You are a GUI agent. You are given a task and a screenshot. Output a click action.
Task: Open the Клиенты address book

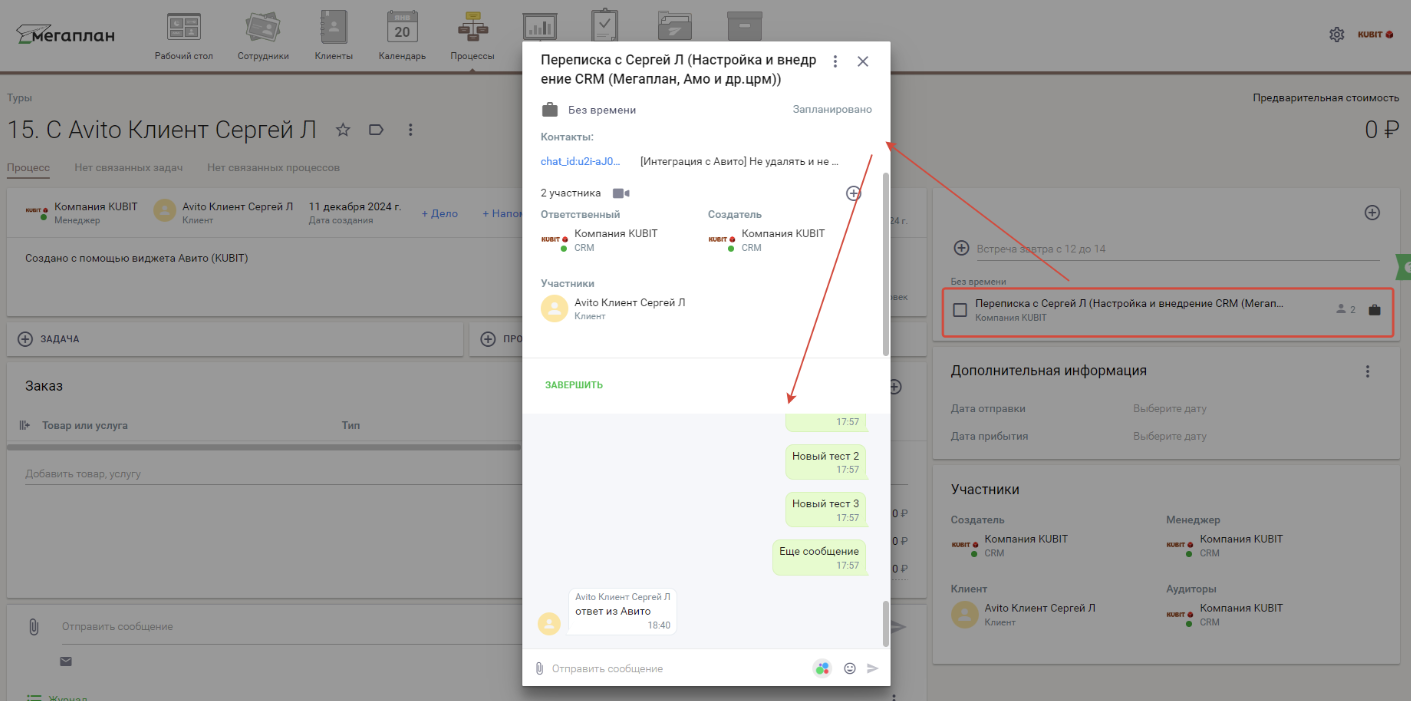333,36
